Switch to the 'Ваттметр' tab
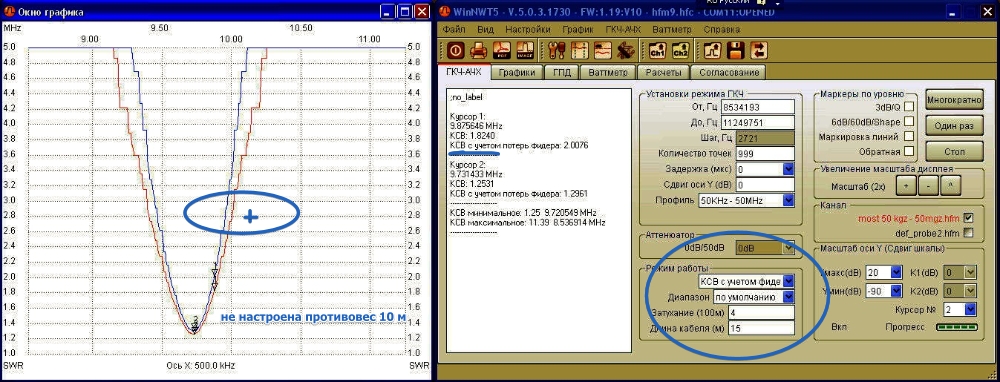The height and width of the screenshot is (382, 1000). point(608,72)
